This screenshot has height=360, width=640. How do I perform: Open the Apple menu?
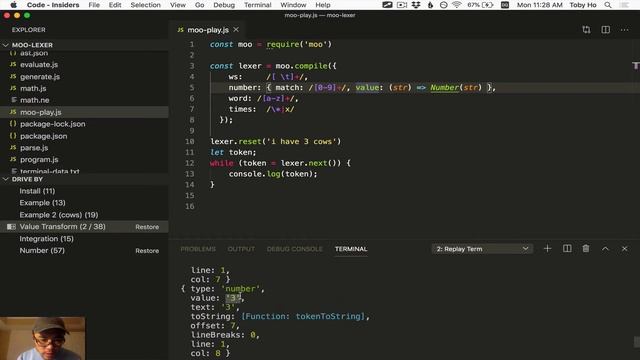13,5
